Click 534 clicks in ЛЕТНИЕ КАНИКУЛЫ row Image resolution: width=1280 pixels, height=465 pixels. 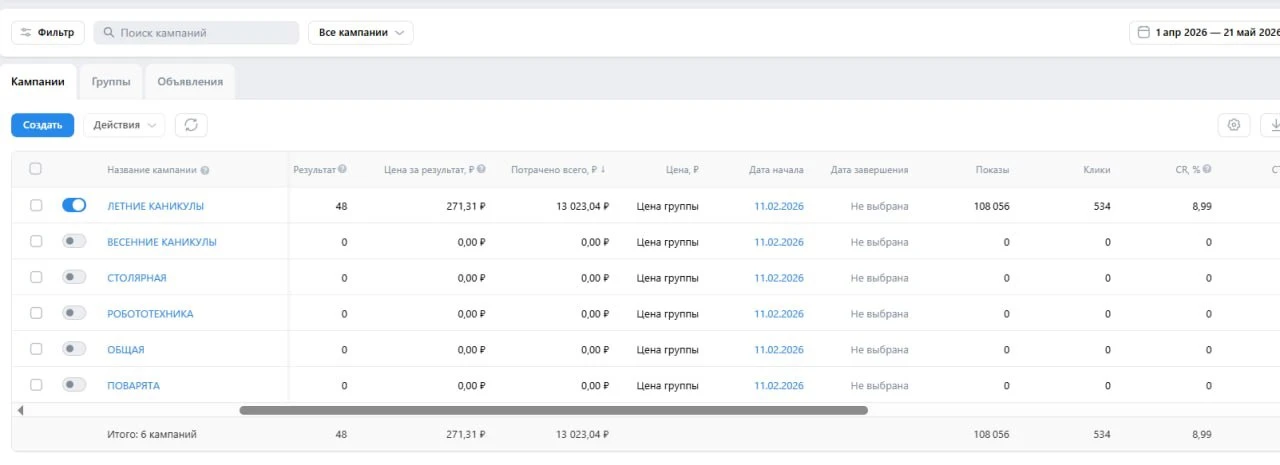click(x=1101, y=206)
